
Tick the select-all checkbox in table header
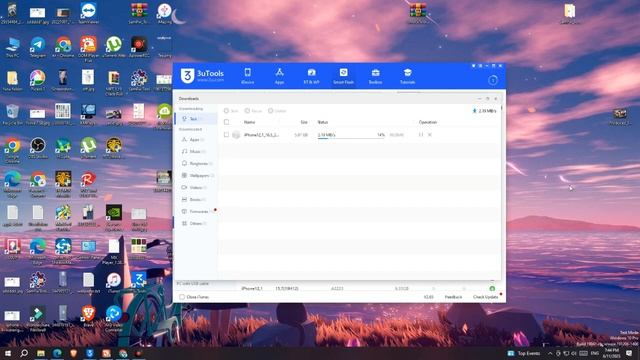[227, 122]
